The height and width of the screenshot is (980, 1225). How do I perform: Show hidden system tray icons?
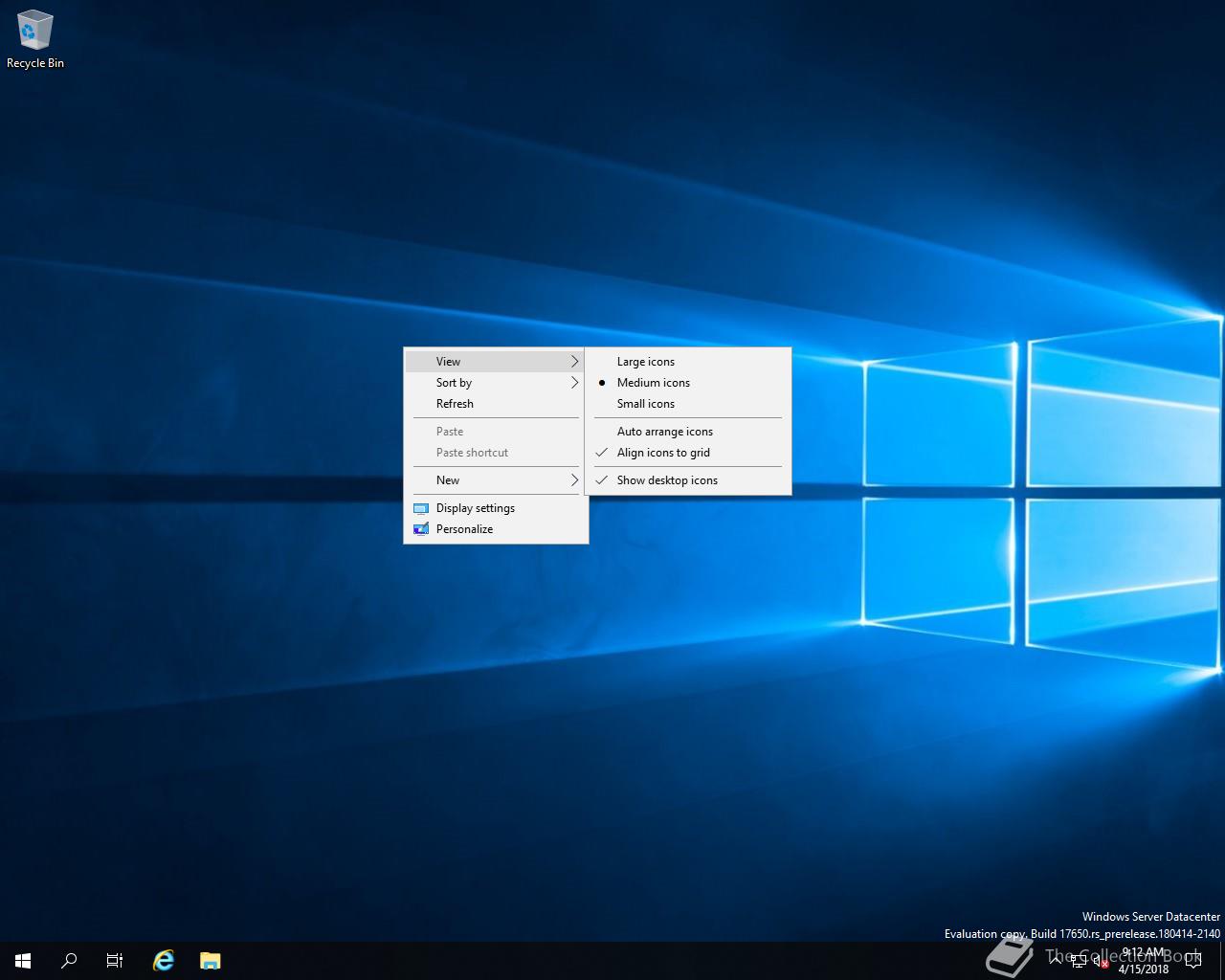tap(1055, 960)
